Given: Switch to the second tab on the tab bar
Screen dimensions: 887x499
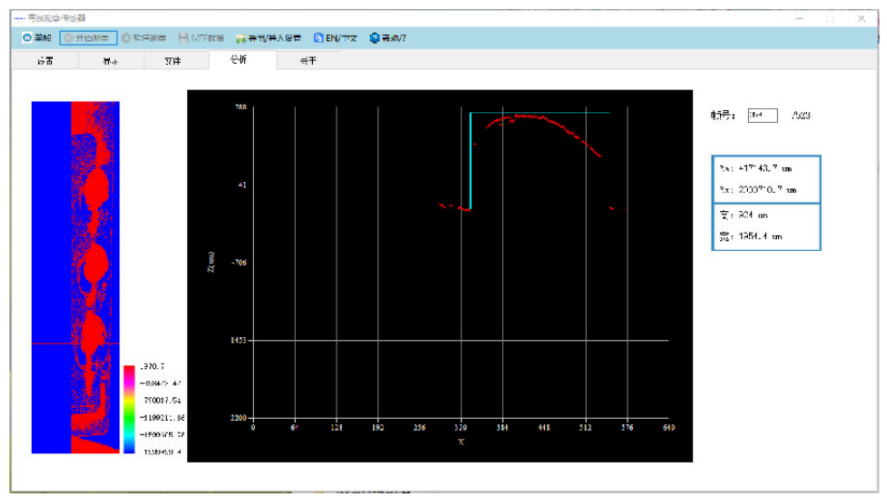Looking at the screenshot, I should point(111,61).
